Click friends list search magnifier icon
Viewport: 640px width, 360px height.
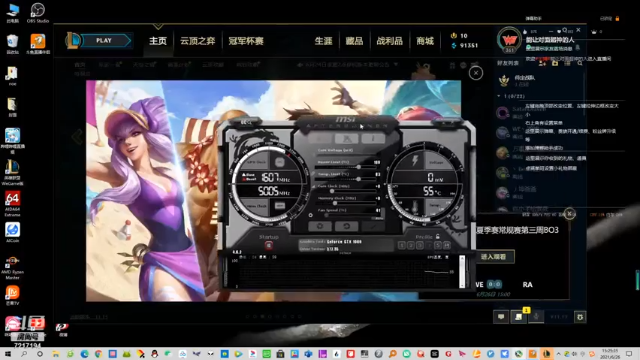coord(580,63)
